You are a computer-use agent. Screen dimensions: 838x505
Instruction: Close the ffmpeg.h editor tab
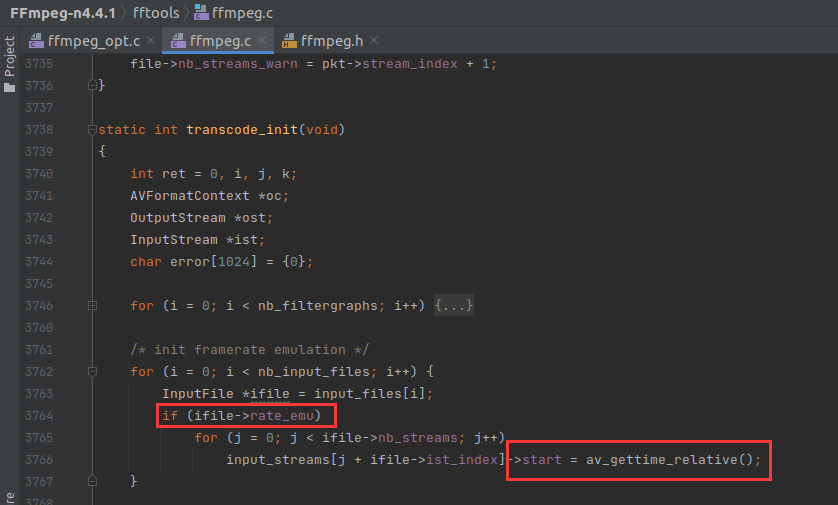point(373,41)
